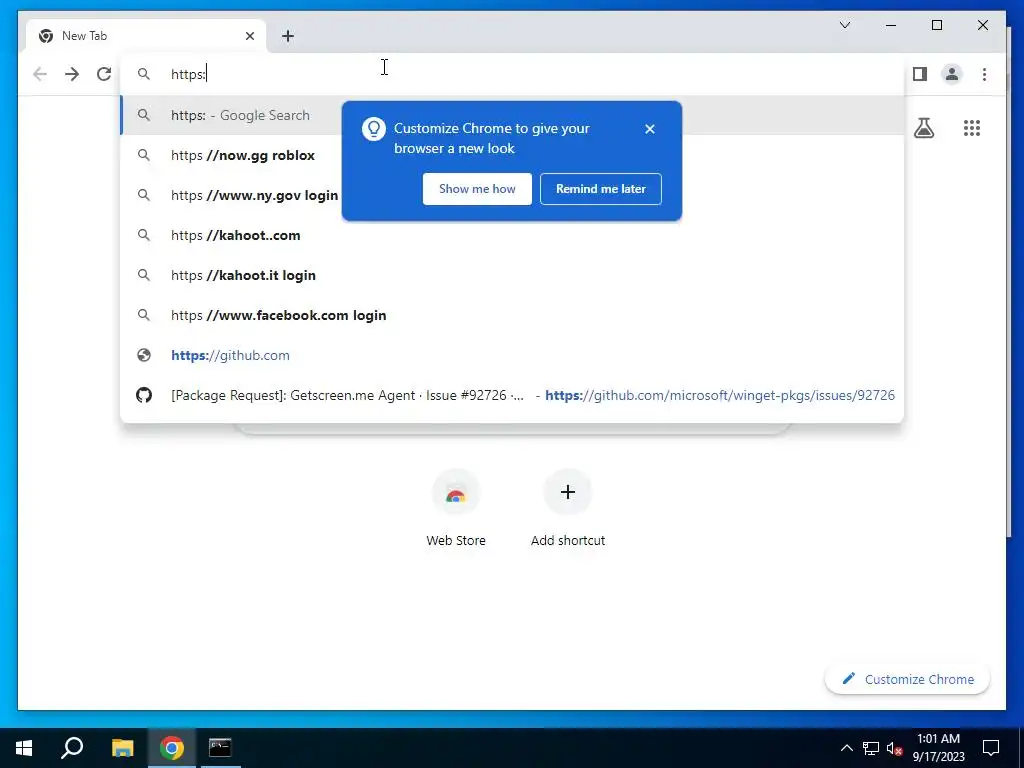Dismiss the Customize Chrome tip with X

click(x=650, y=129)
